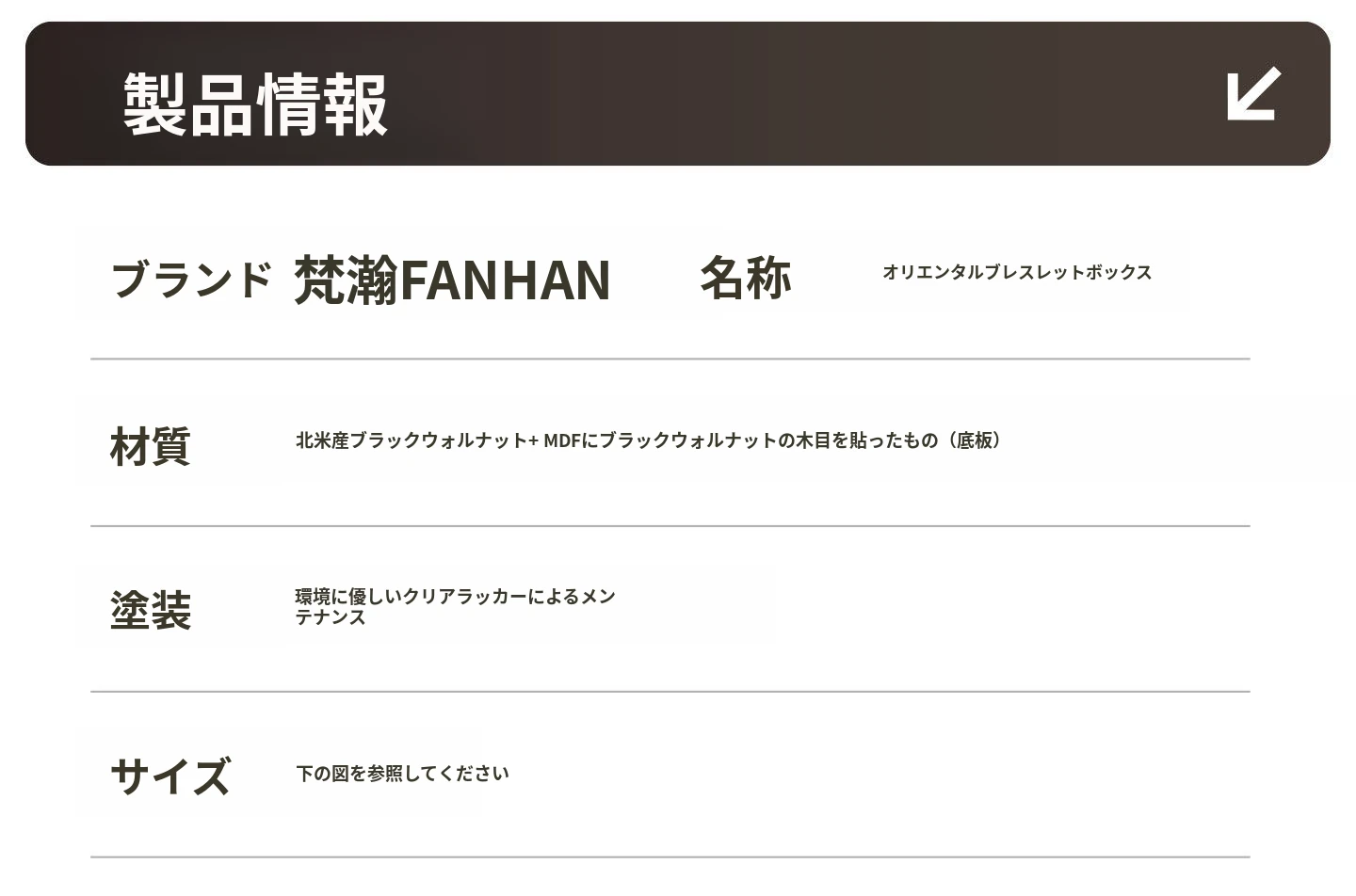
Task: Click the diagonal down-left arrow icon
Action: pos(1253,94)
